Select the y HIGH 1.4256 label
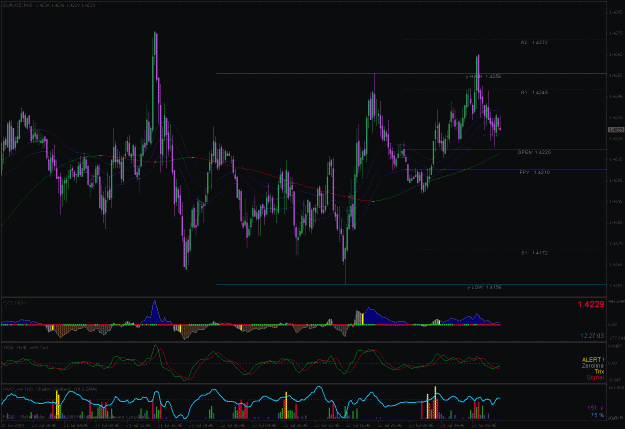Screen dimensions: 625x429 pyautogui.click(x=483, y=76)
